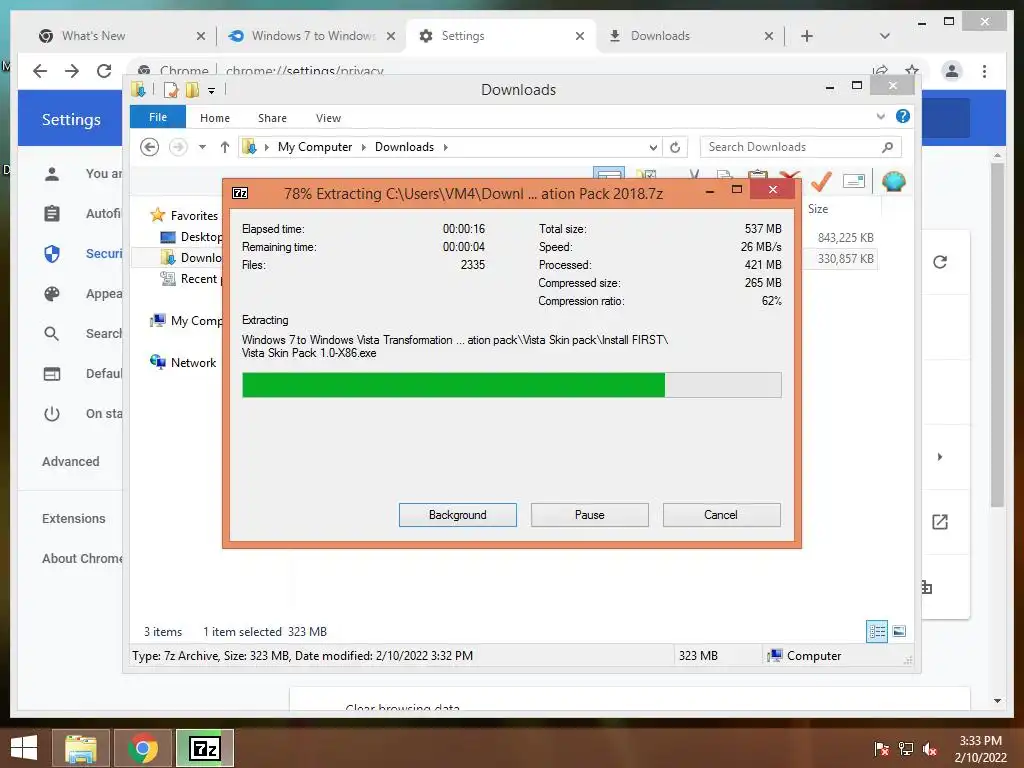The image size is (1024, 768).
Task: Open the File tab in Downloads explorer
Action: coord(158,117)
